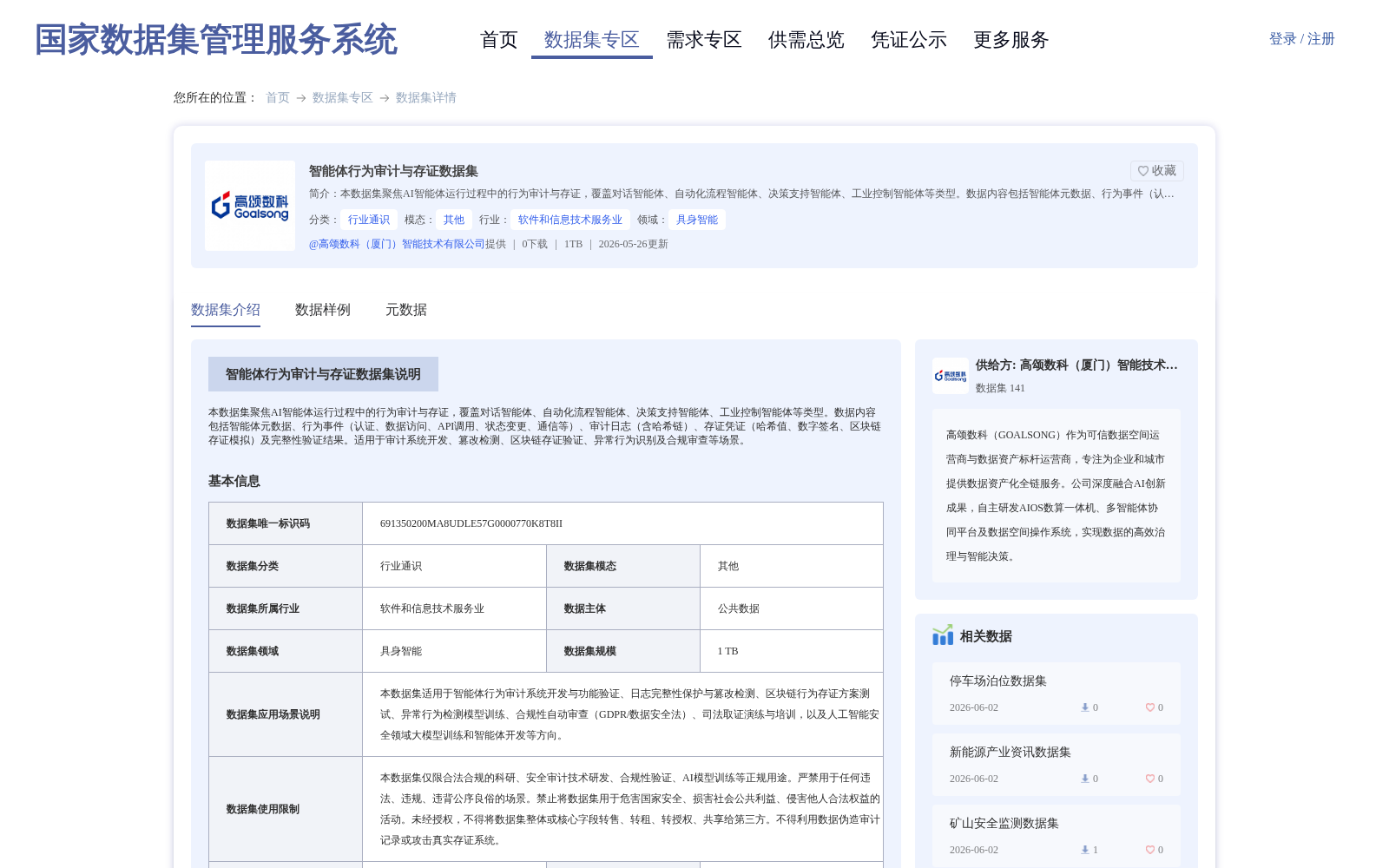1389x868 pixels.
Task: Click the 公共数据 table cell
Action: pos(792,608)
